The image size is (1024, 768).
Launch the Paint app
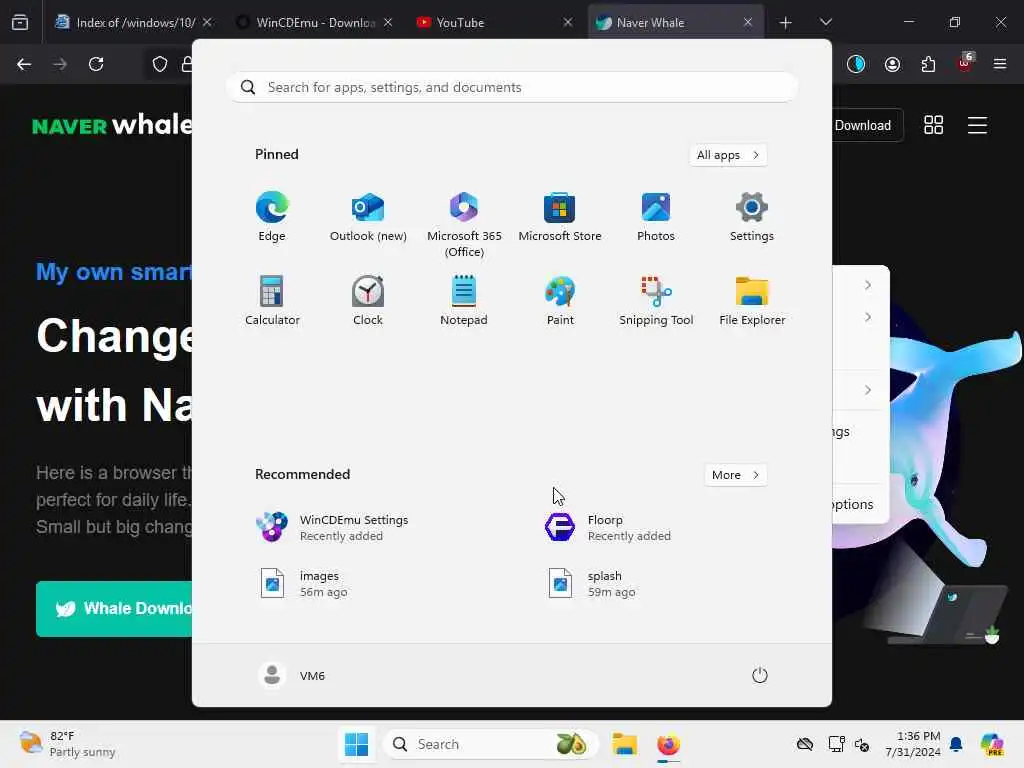click(x=560, y=301)
